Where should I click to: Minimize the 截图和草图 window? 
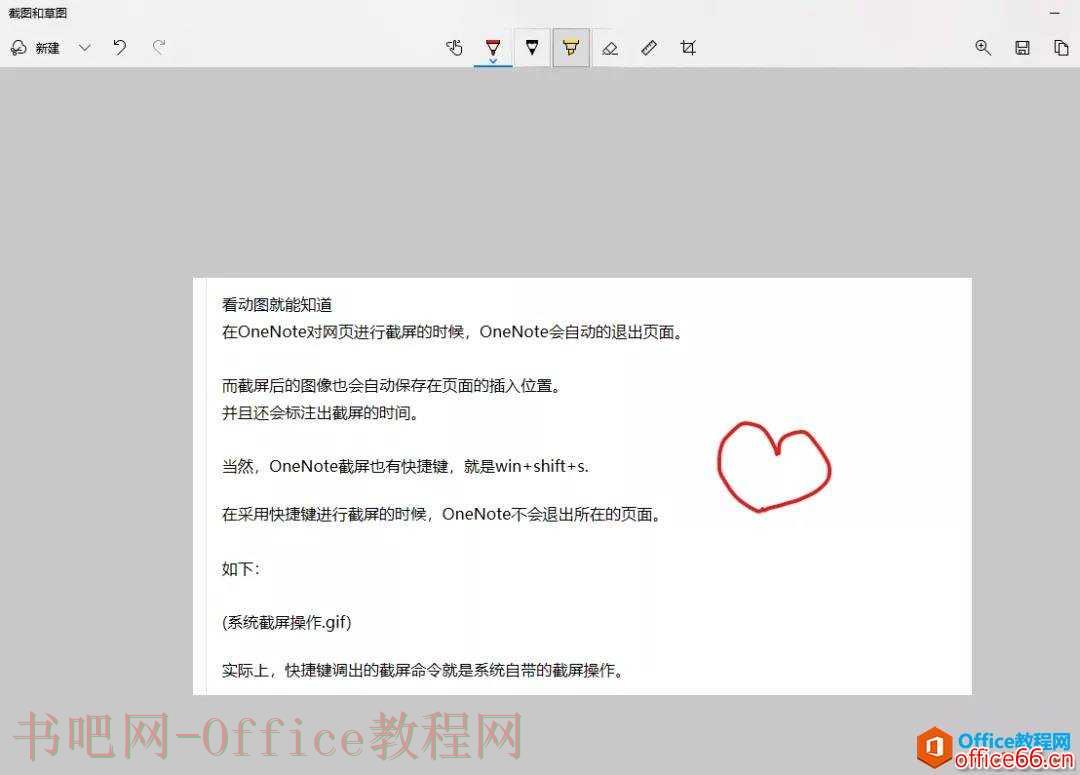pos(1055,13)
